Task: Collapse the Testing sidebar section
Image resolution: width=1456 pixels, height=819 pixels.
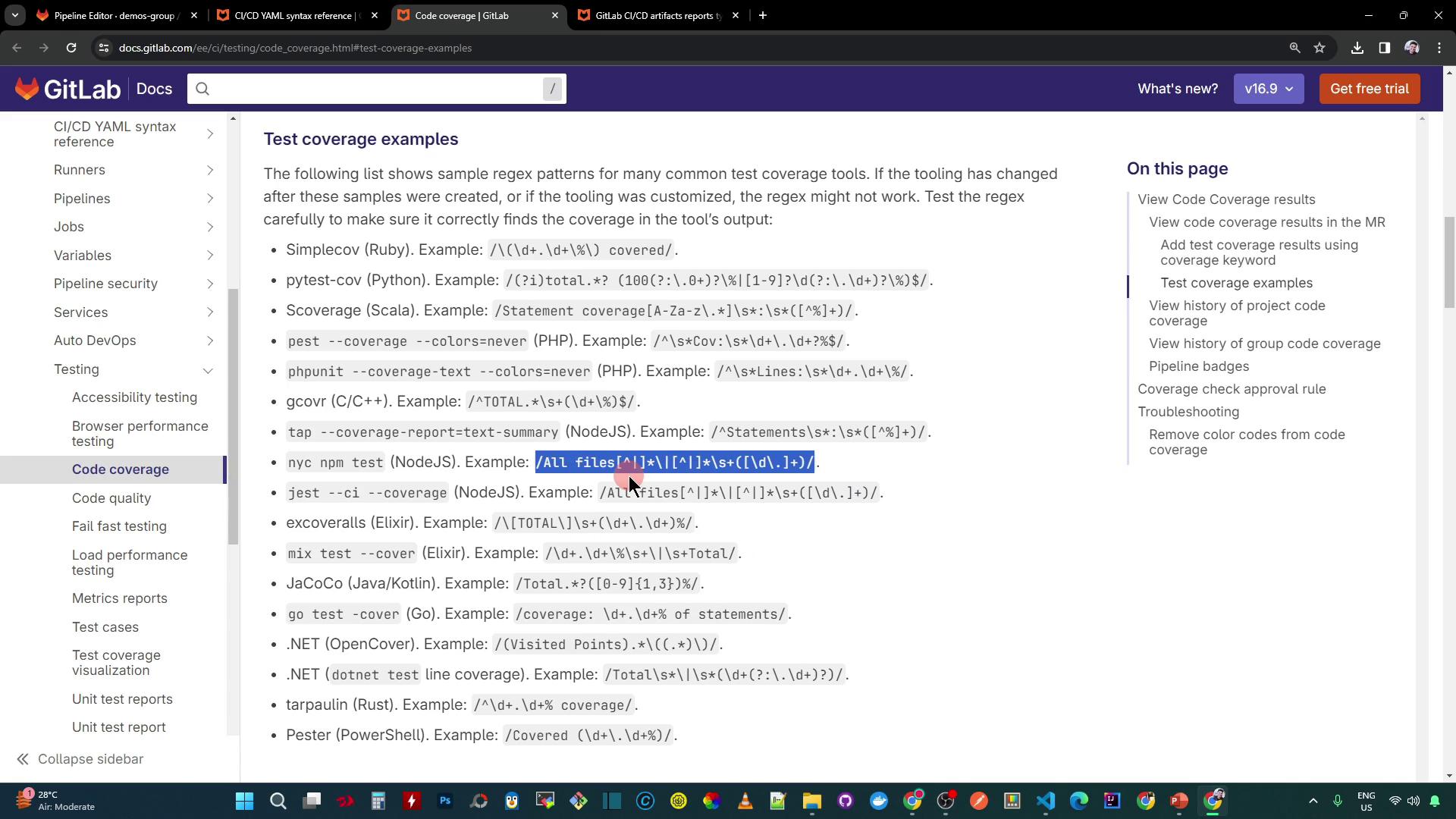Action: [208, 370]
